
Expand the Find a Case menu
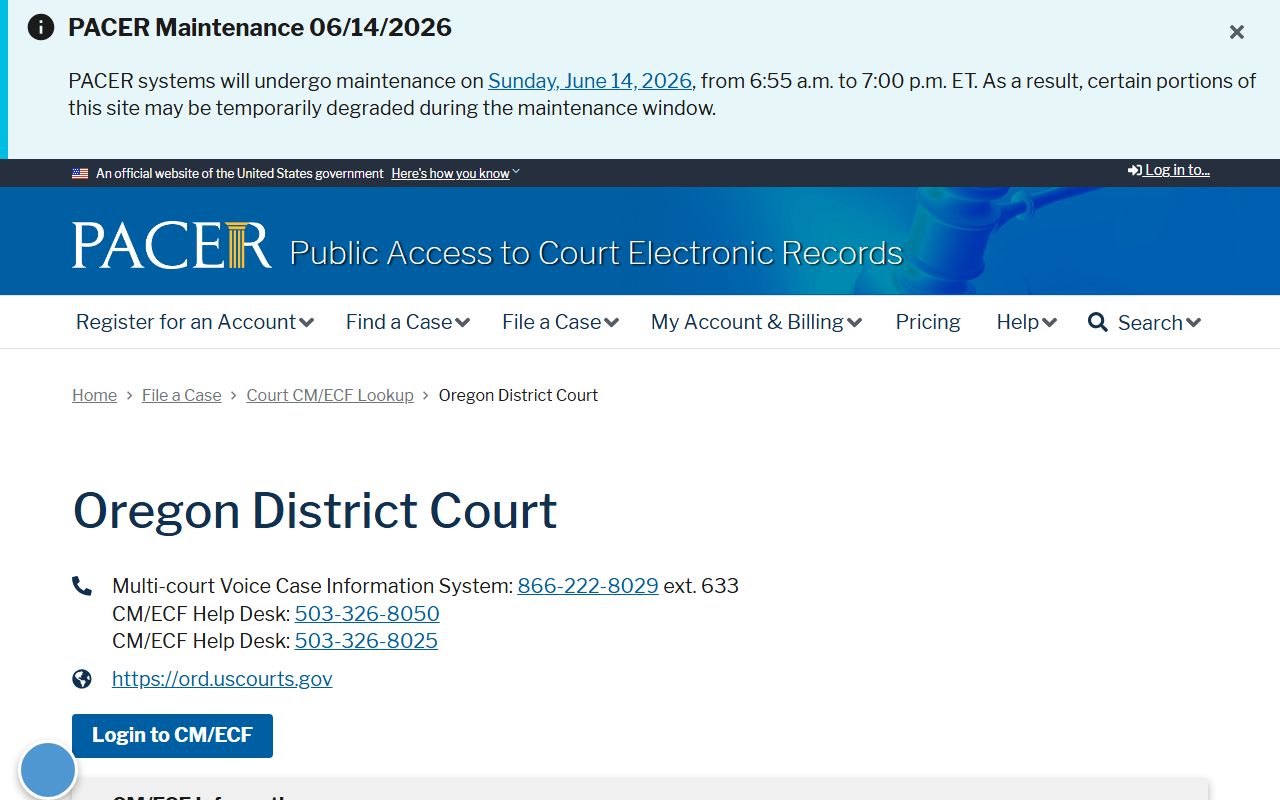tap(408, 322)
